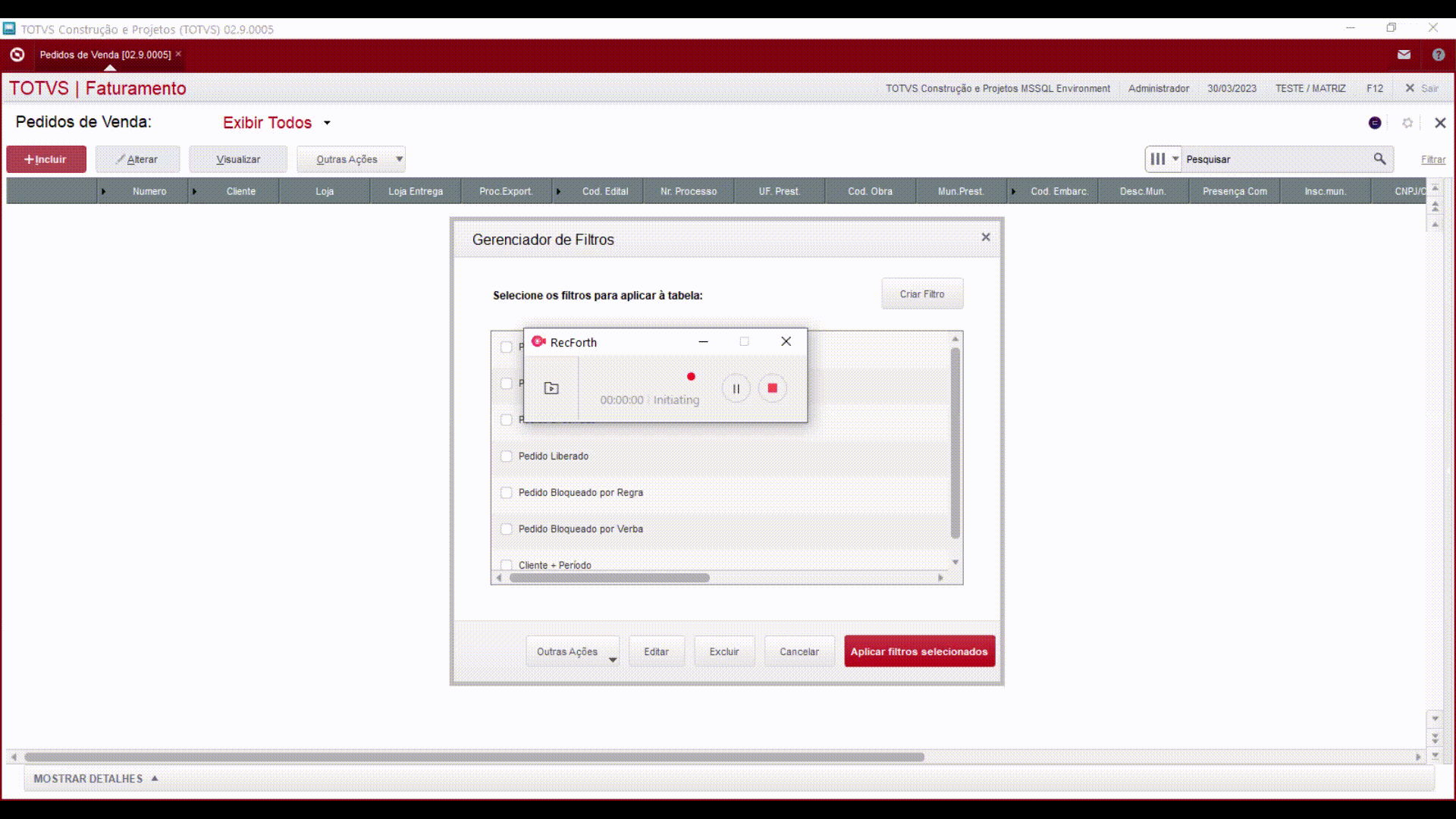The image size is (1456, 819).
Task: Check the Pedido Liberado filter
Action: pos(507,457)
